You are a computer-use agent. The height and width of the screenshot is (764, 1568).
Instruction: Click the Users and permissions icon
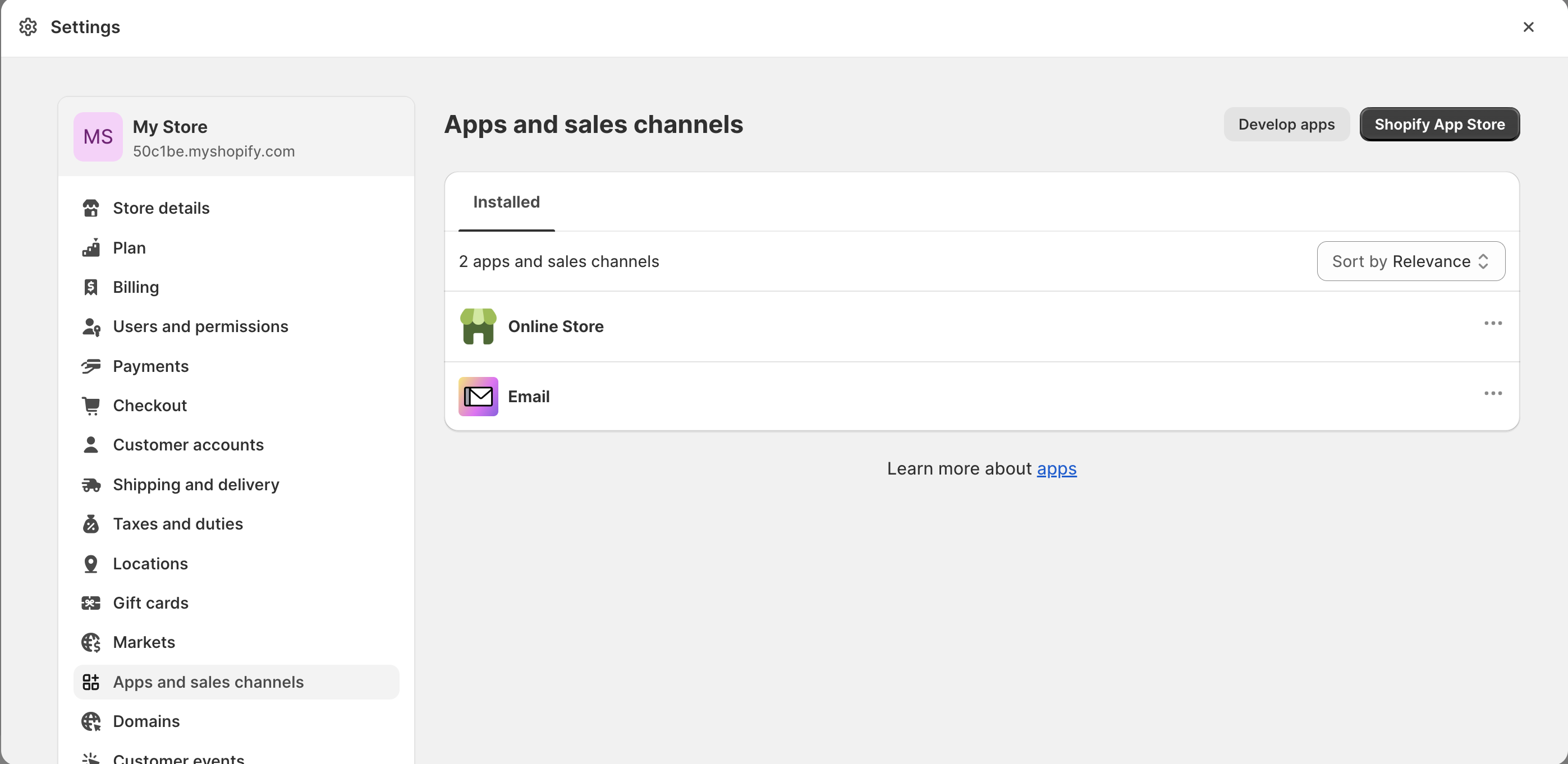[91, 326]
